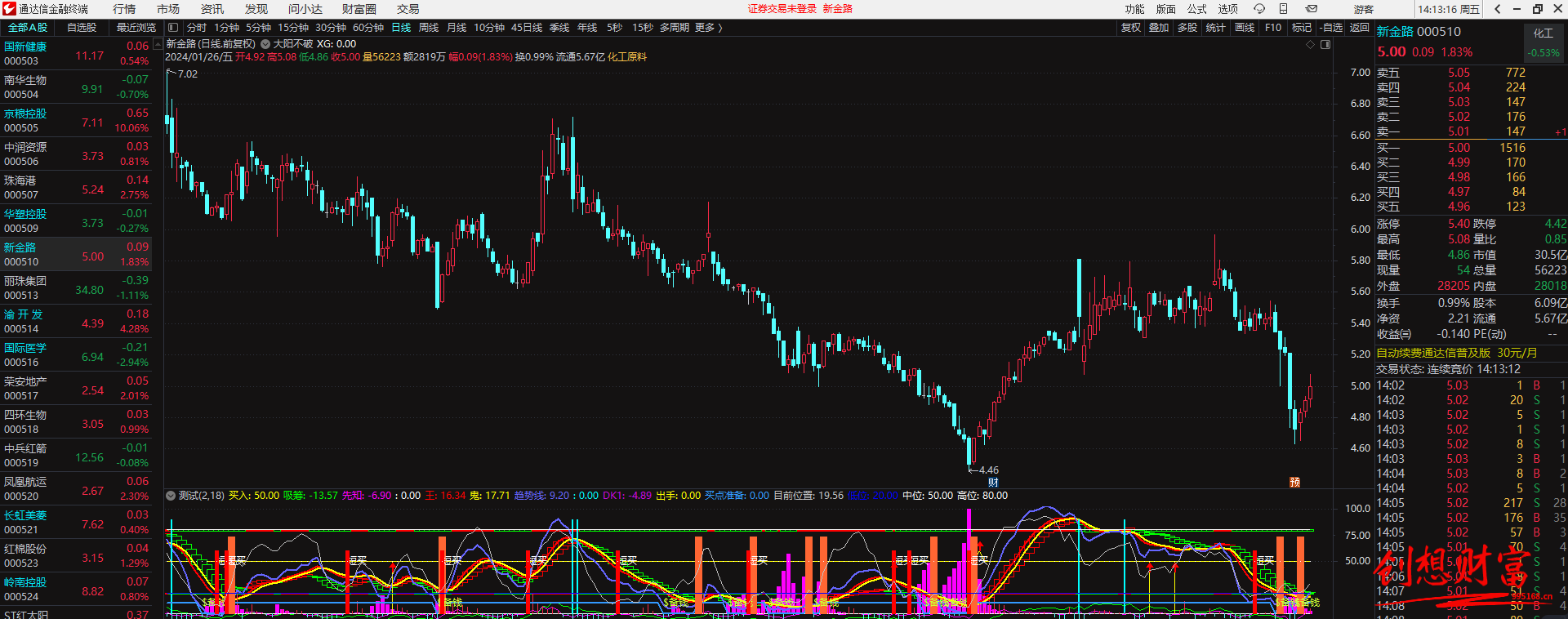Click the 复权 toolbar button

point(1131,28)
